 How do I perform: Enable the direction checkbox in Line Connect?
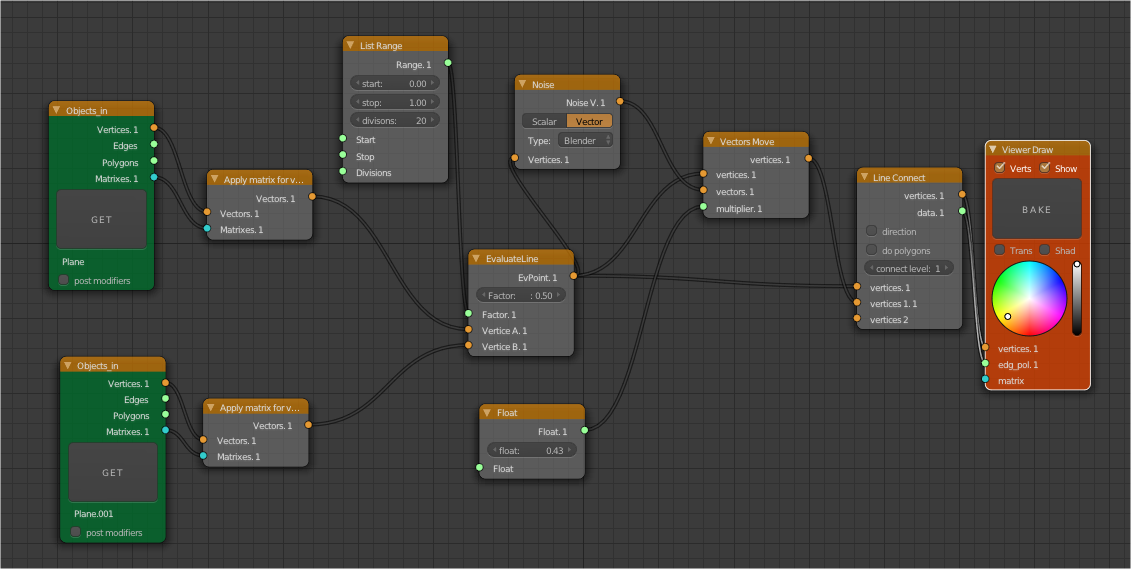pos(871,231)
